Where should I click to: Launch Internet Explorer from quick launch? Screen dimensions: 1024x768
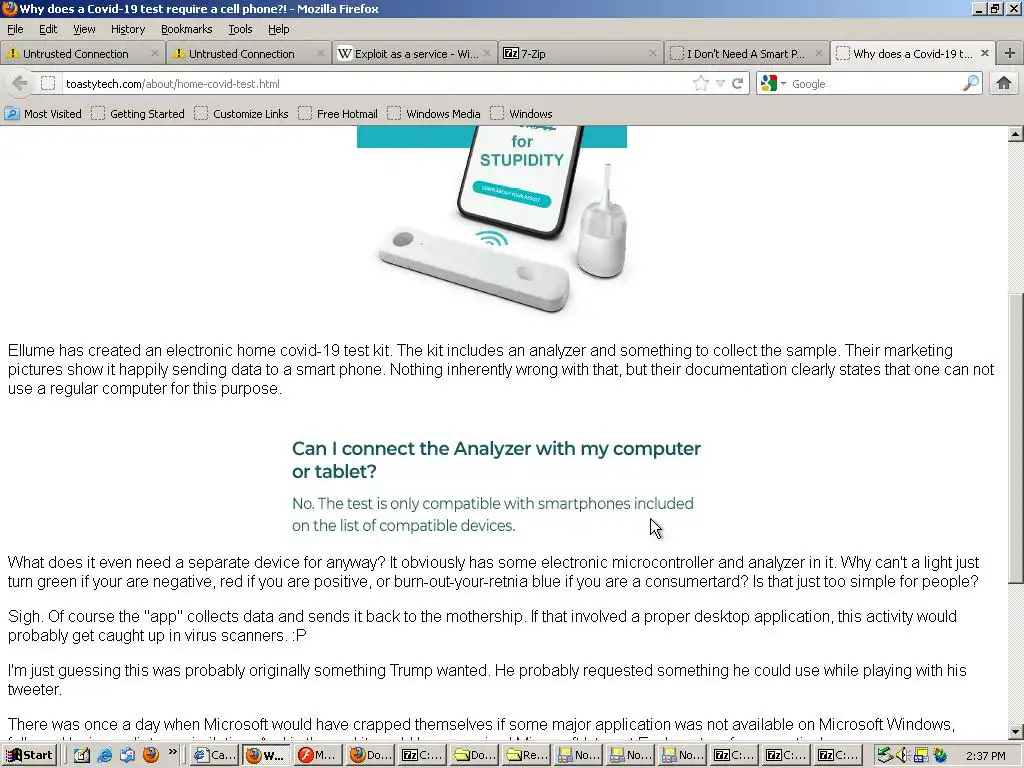click(104, 755)
